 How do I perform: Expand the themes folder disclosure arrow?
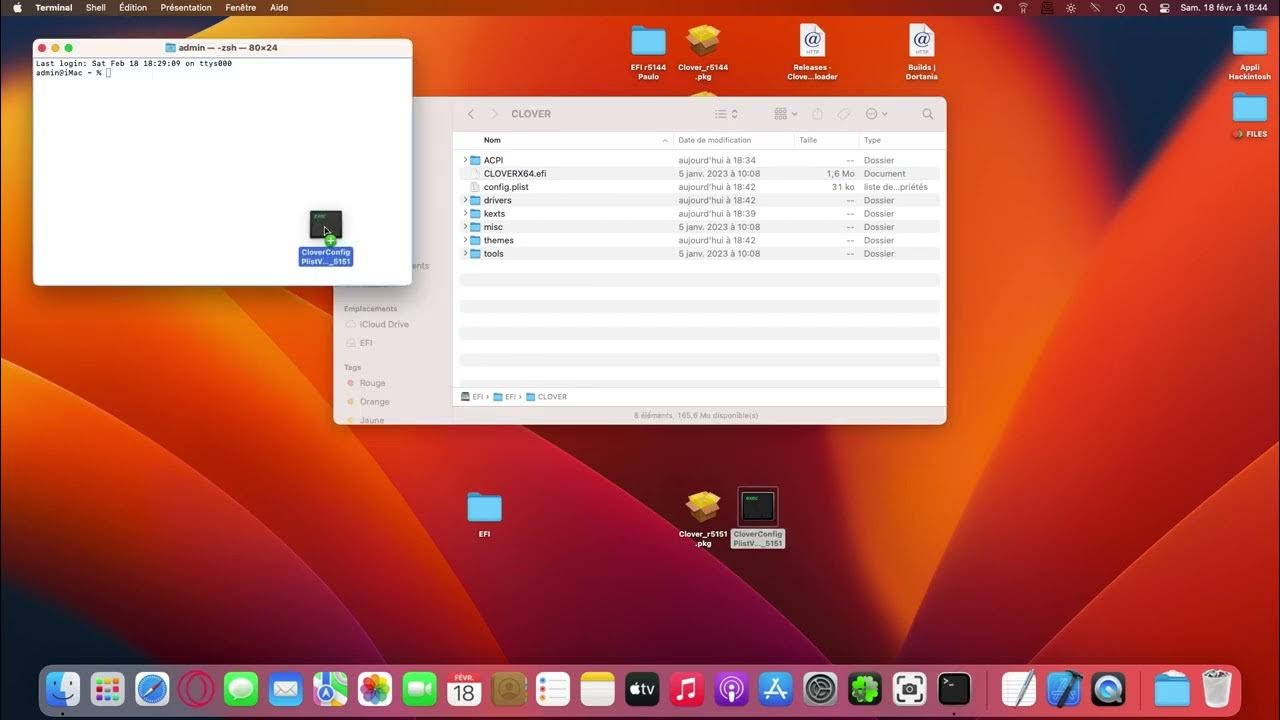click(x=465, y=240)
